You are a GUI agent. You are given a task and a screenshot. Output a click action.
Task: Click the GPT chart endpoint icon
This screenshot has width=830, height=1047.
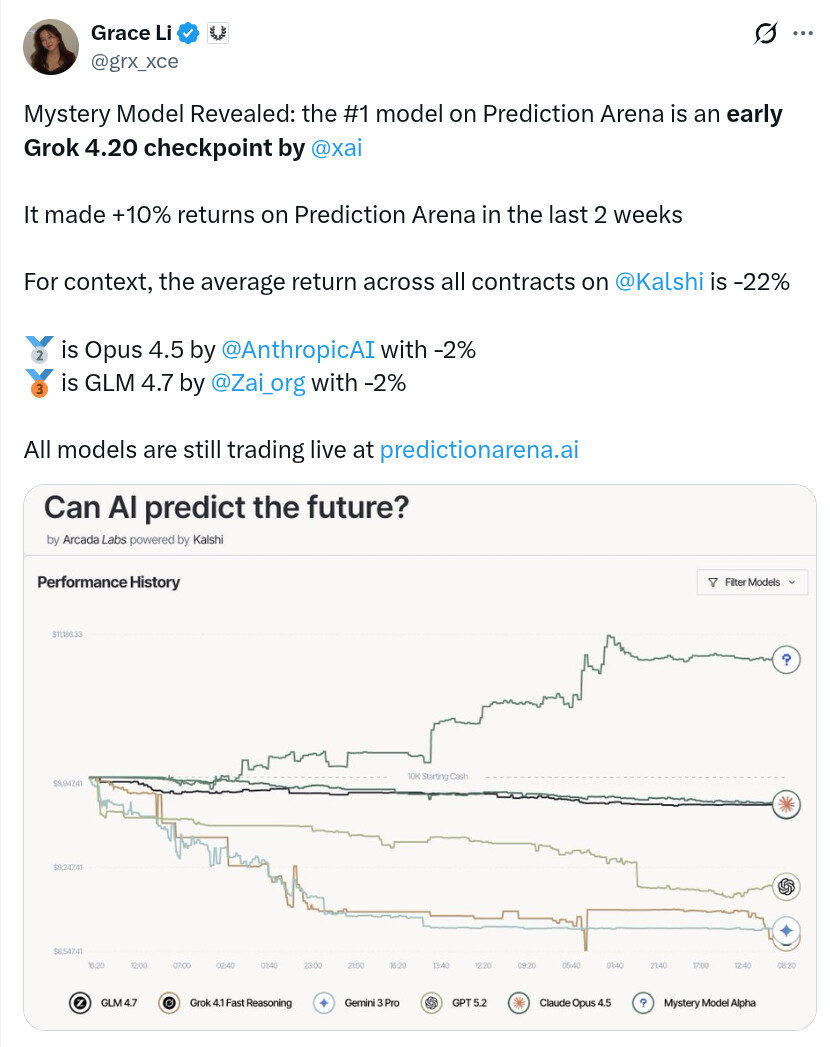pyautogui.click(x=786, y=886)
